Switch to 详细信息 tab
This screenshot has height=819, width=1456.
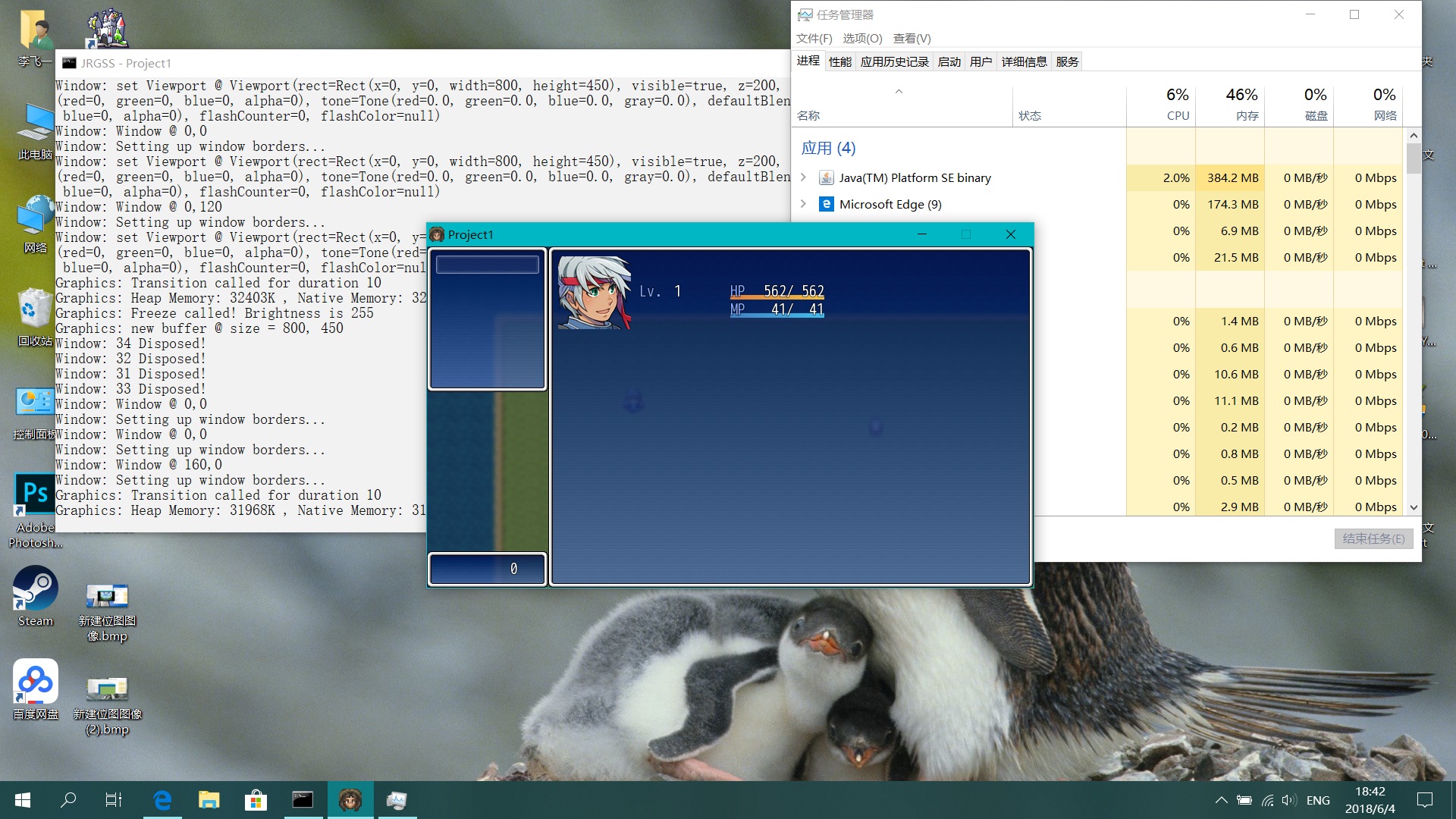(x=1024, y=61)
